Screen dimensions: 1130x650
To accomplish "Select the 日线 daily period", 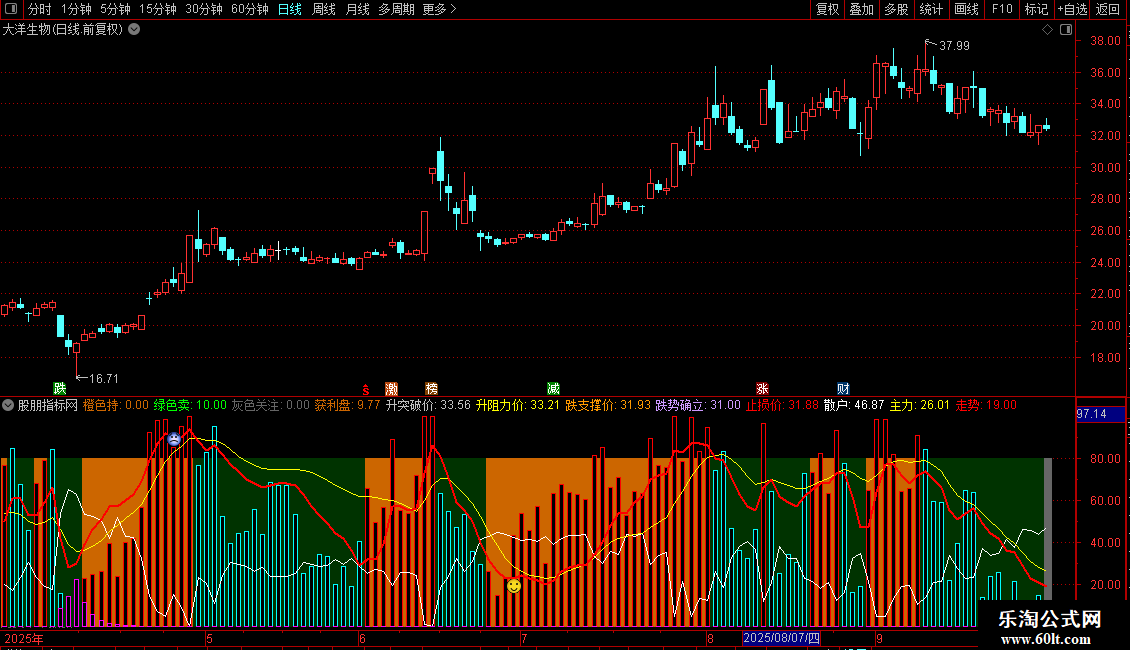I will click(290, 9).
